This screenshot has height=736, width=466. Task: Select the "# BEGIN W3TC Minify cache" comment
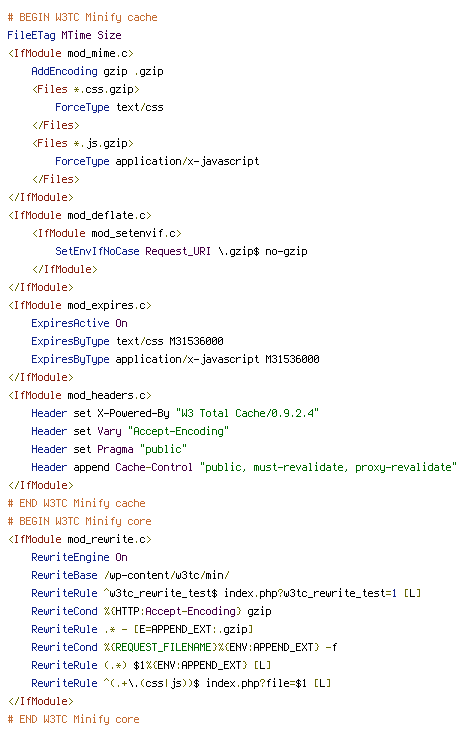pos(83,17)
